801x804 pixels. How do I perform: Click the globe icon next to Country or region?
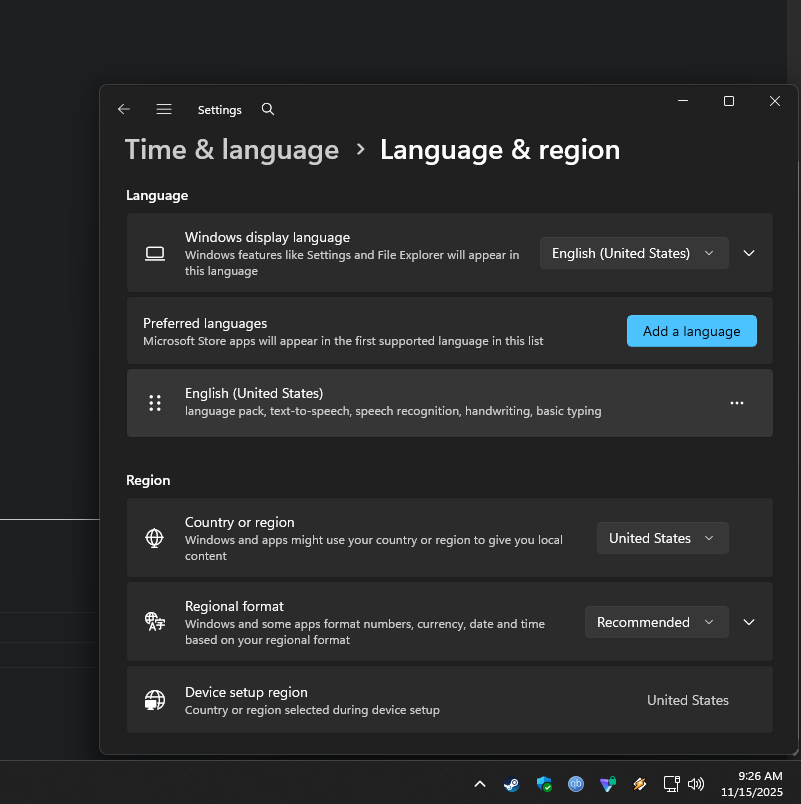tap(154, 538)
